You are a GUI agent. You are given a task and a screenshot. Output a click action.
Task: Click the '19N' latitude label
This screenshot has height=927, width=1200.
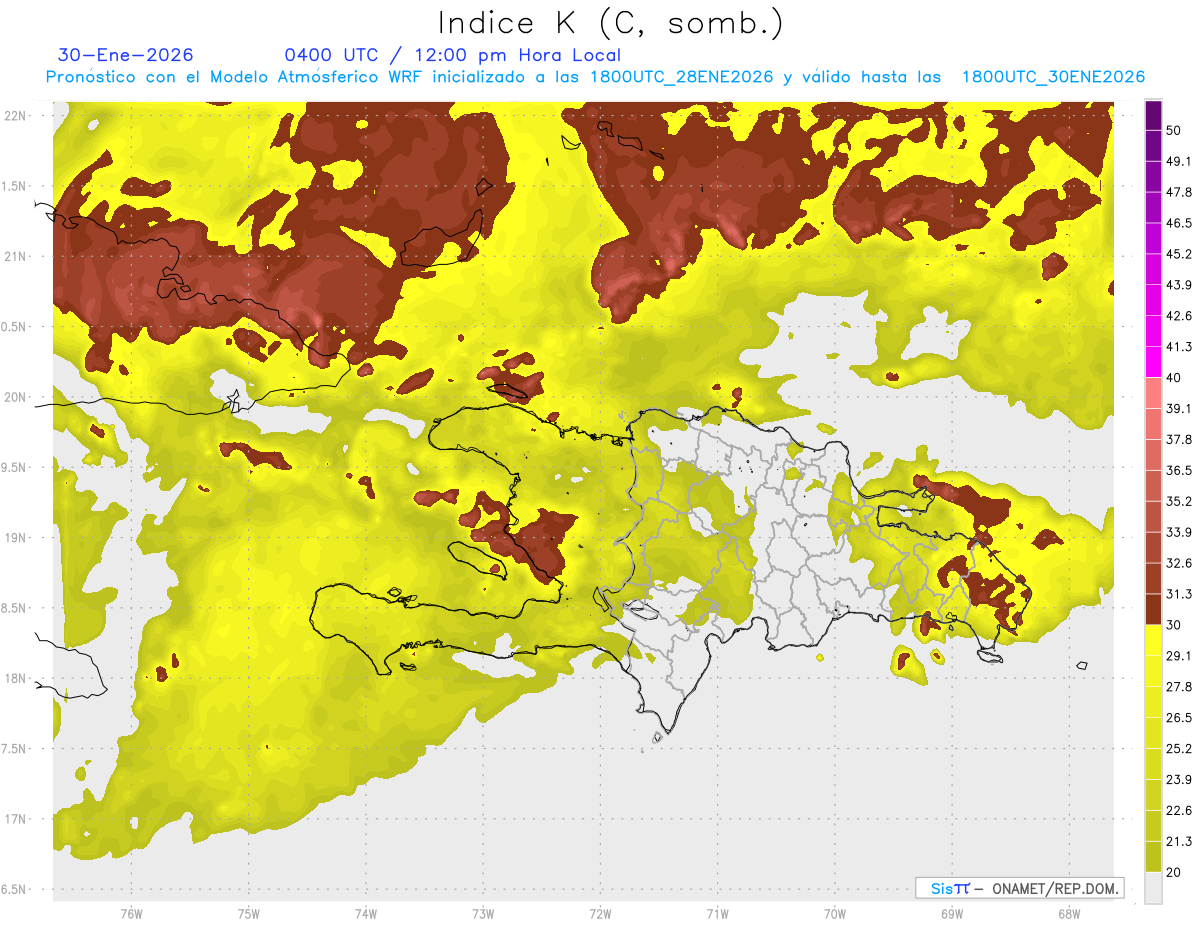[x=15, y=537]
